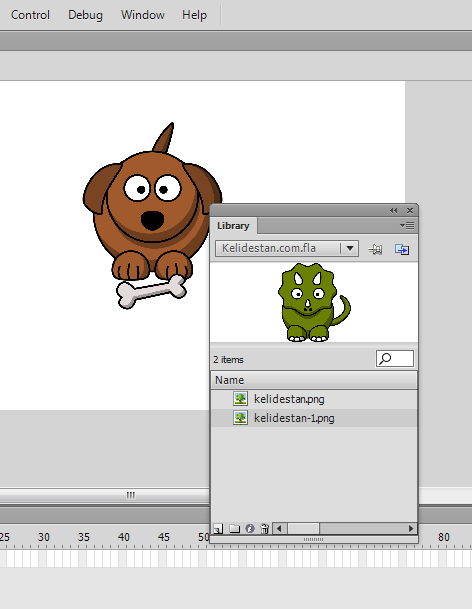Click the New Symbol icon in Library
The image size is (472, 609).
coord(218,529)
